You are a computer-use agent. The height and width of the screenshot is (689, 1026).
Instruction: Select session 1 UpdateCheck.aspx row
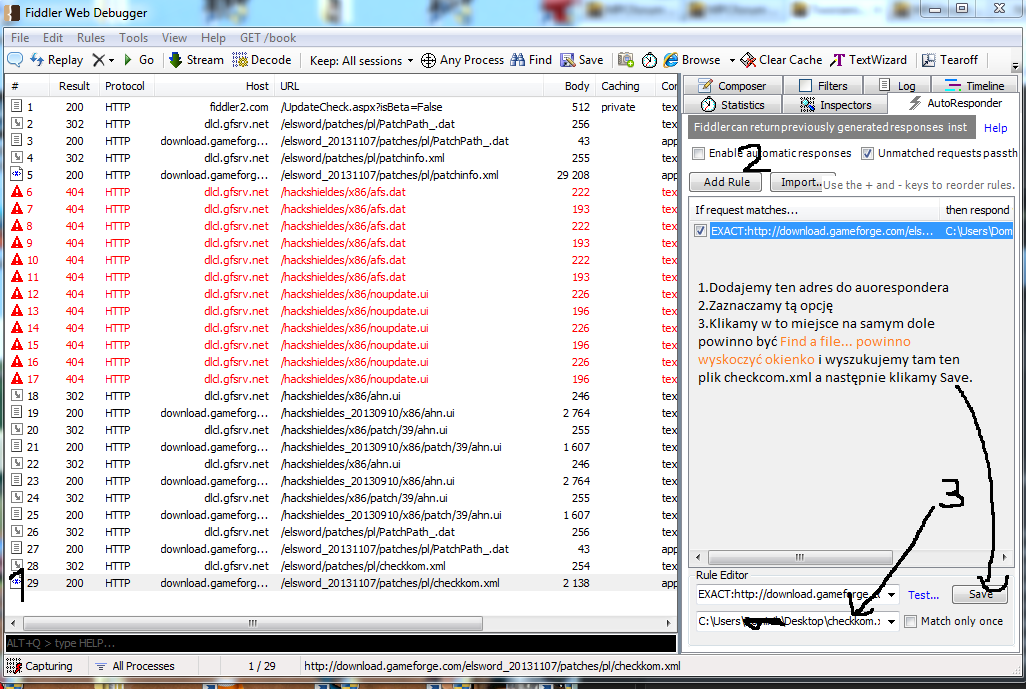click(x=342, y=107)
